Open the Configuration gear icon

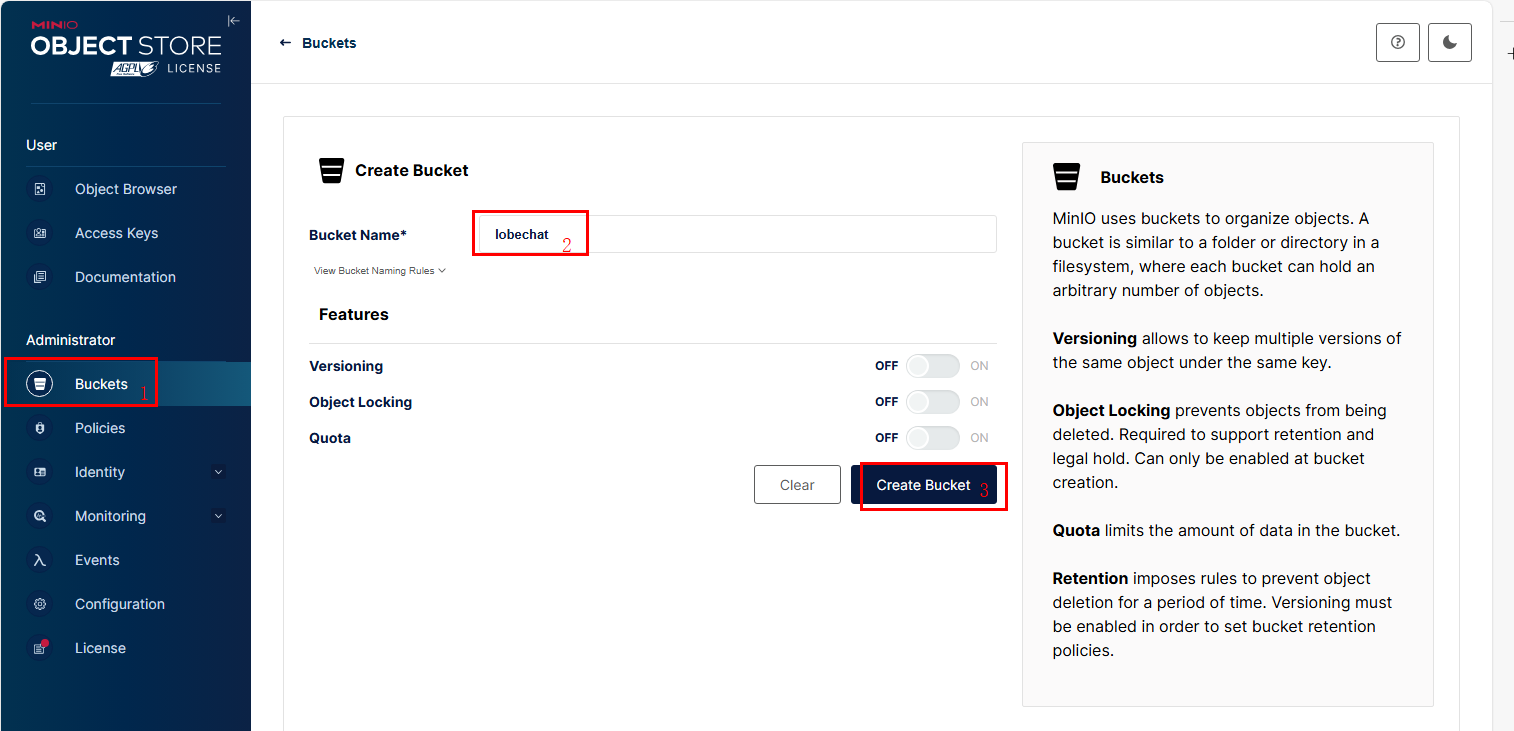(40, 604)
